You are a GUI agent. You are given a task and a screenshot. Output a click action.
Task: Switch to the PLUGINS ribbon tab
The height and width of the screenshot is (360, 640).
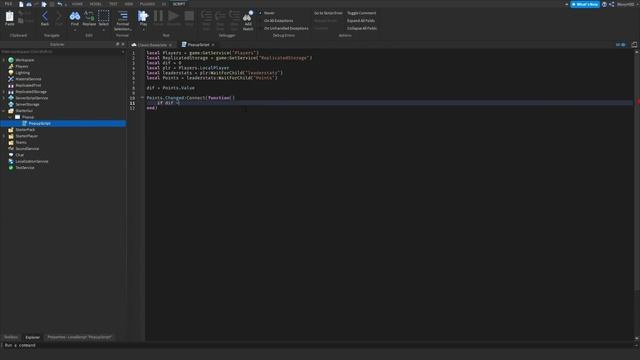pos(147,4)
